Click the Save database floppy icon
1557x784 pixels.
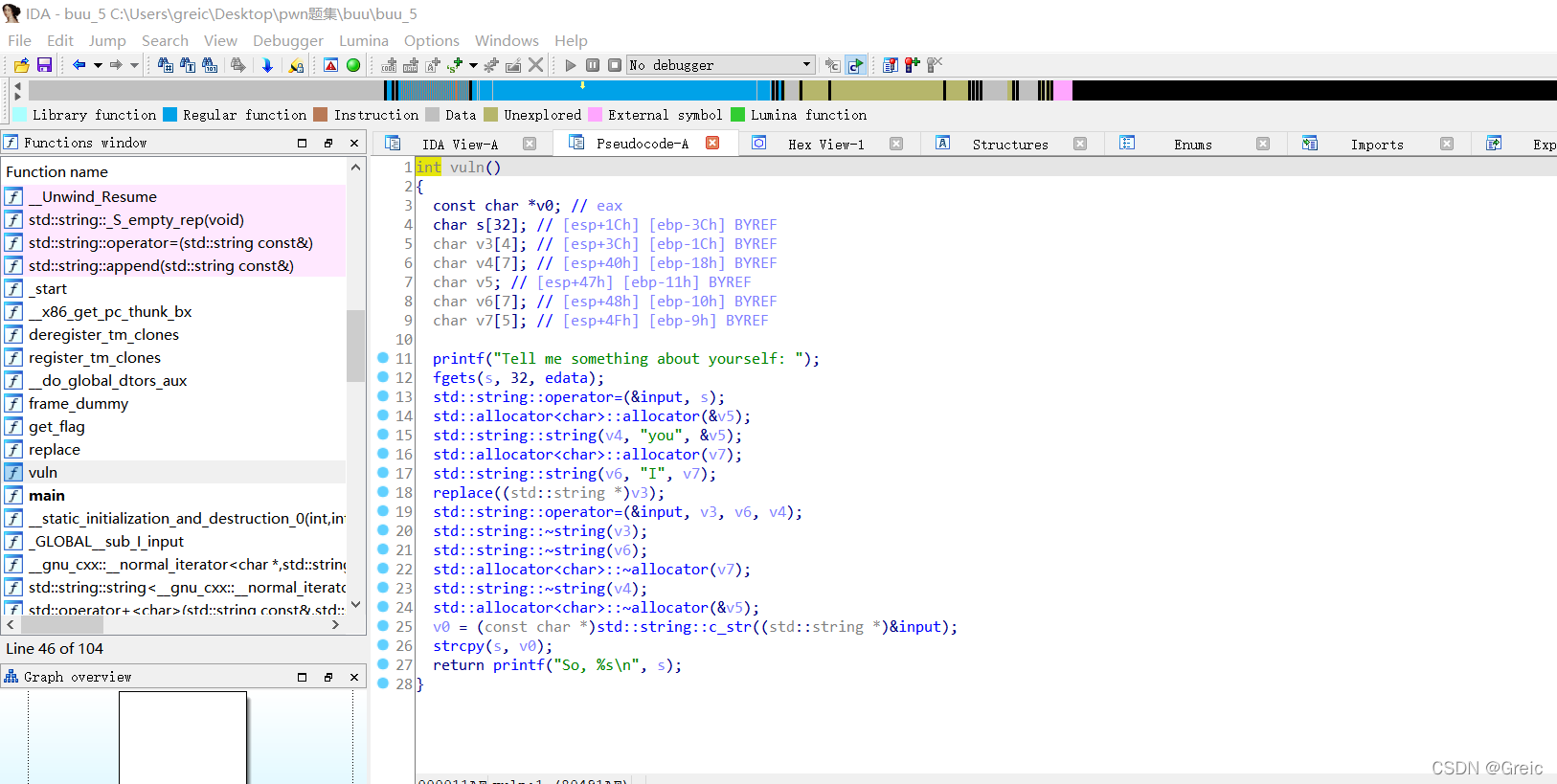coord(44,65)
